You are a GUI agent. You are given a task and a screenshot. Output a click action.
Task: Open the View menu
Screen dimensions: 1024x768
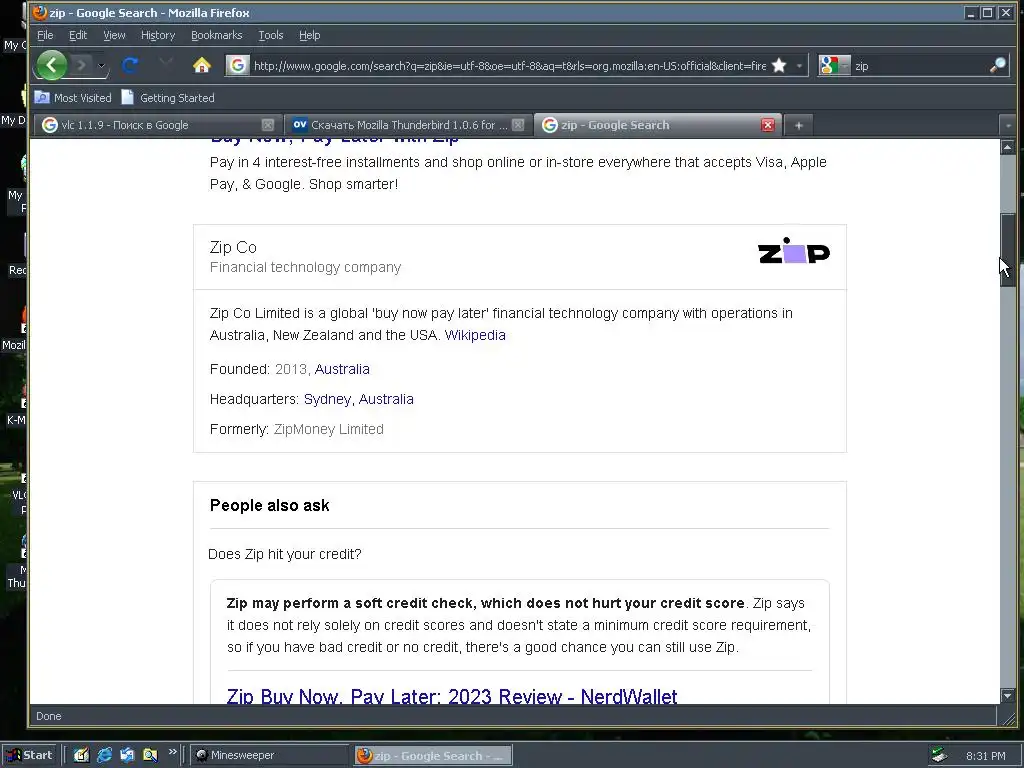[114, 35]
